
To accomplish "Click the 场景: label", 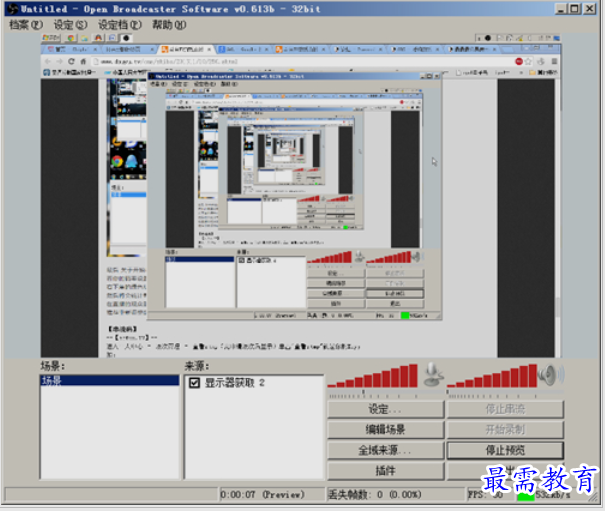I will coord(53,366).
